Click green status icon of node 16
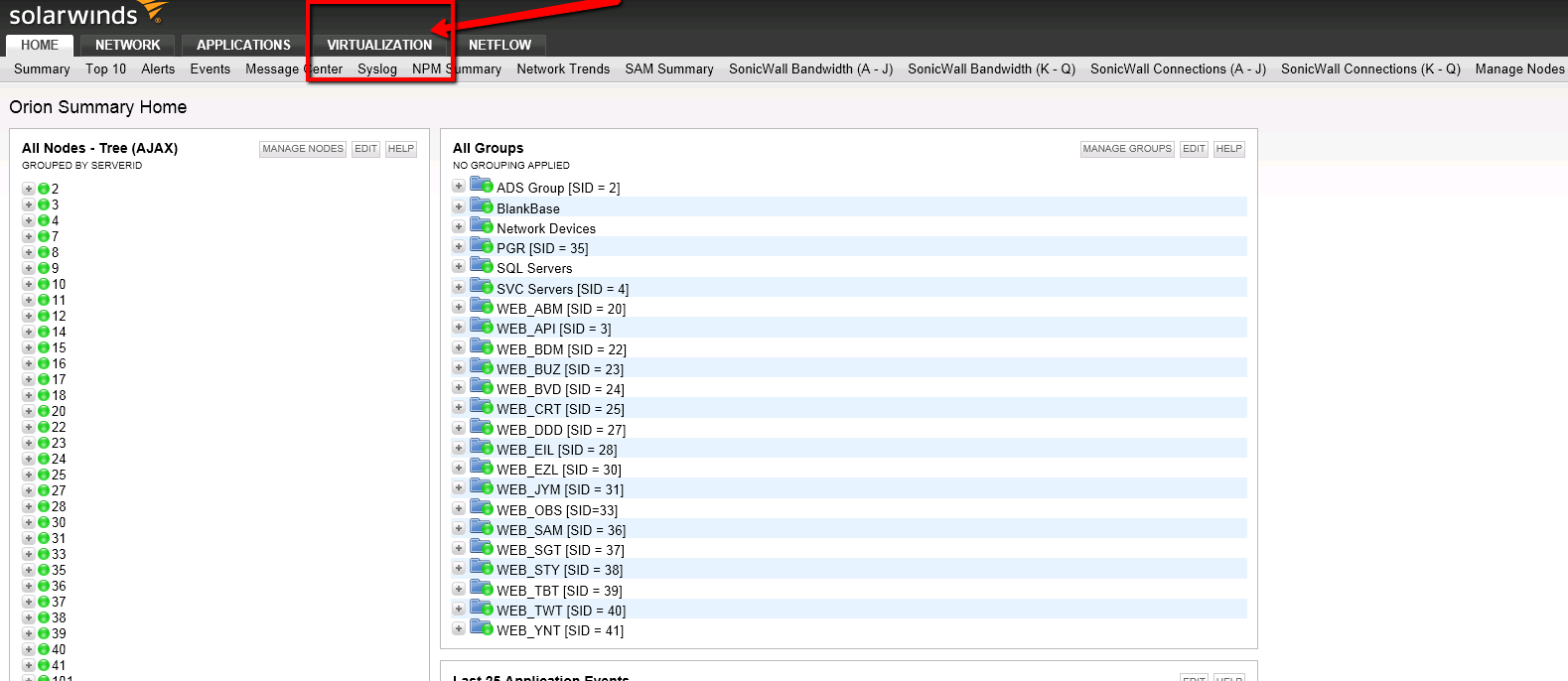The image size is (1568, 681). (x=44, y=363)
